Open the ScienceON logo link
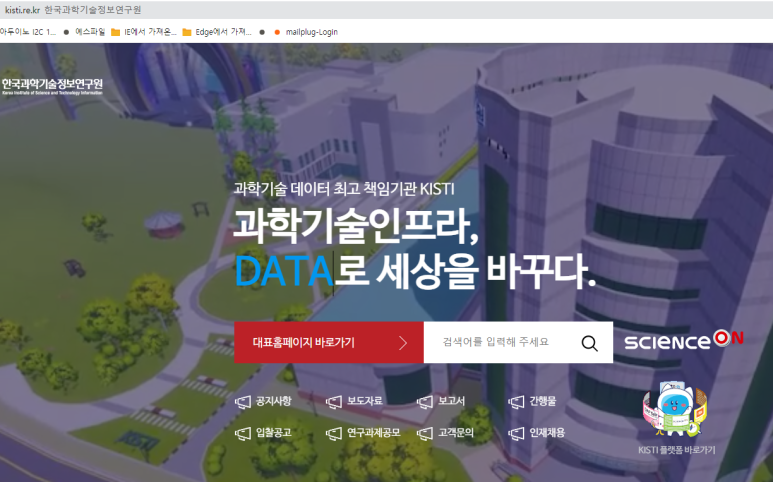Screen dimensions: 773x482 tap(683, 340)
